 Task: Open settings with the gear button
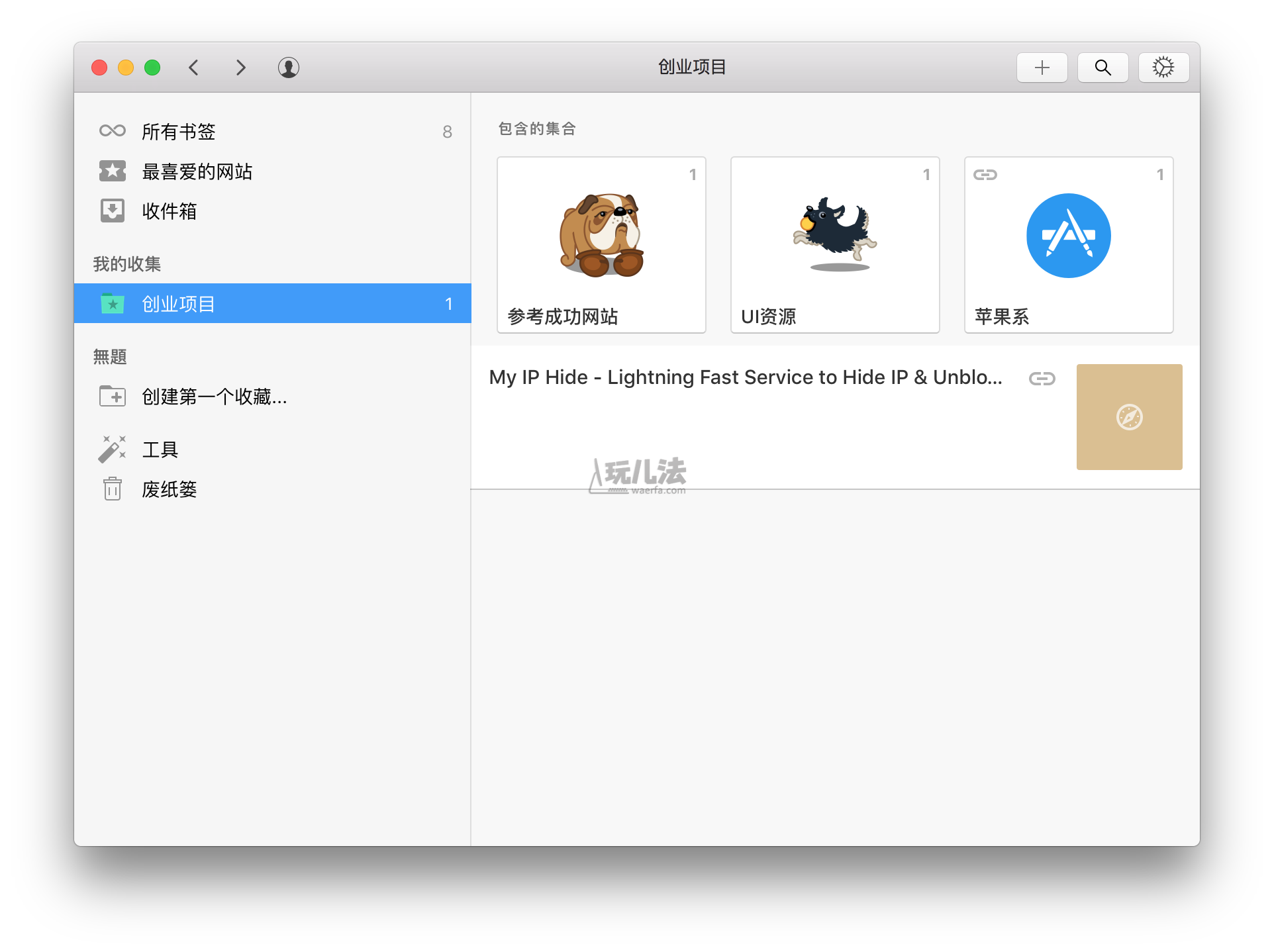pos(1163,68)
